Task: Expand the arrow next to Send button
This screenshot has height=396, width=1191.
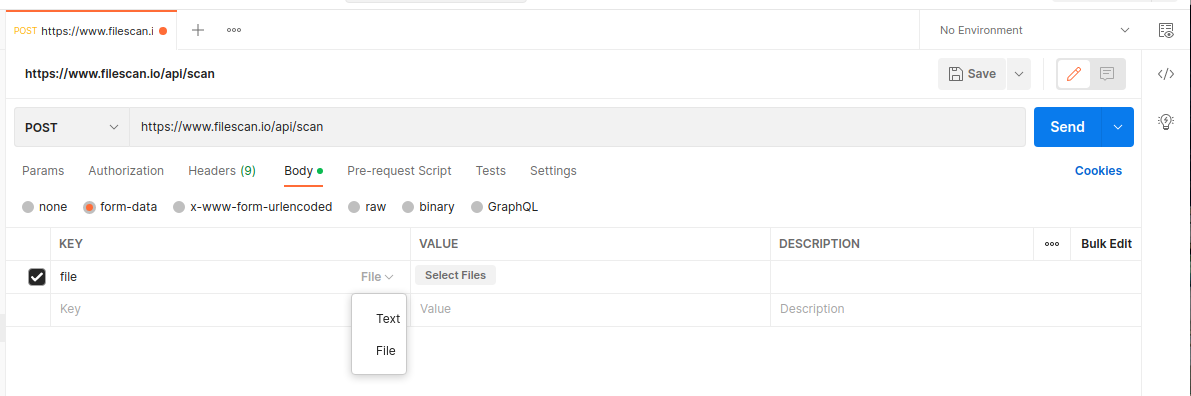Action: point(1117,127)
